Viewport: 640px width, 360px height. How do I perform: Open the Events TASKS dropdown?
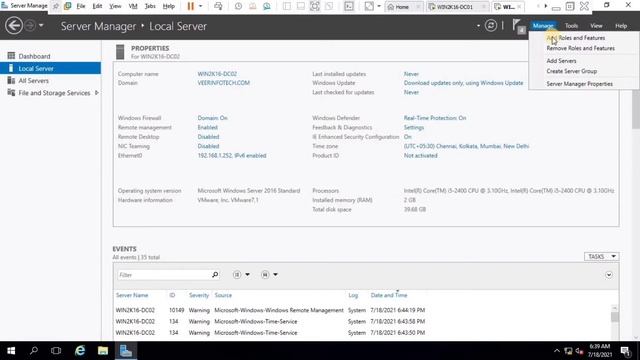point(601,256)
